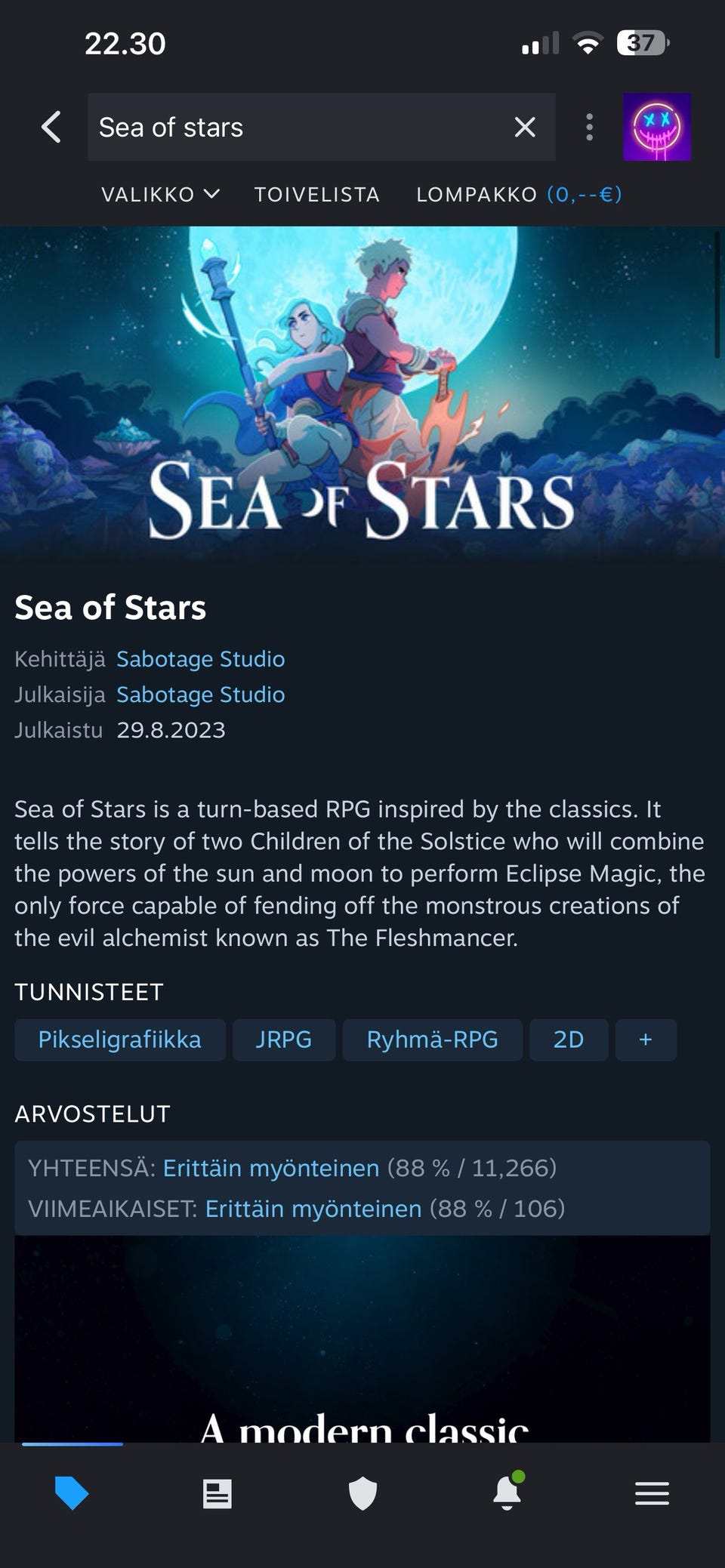Image resolution: width=725 pixels, height=1568 pixels.
Task: Open developer Sabotage Studio link
Action: (200, 659)
